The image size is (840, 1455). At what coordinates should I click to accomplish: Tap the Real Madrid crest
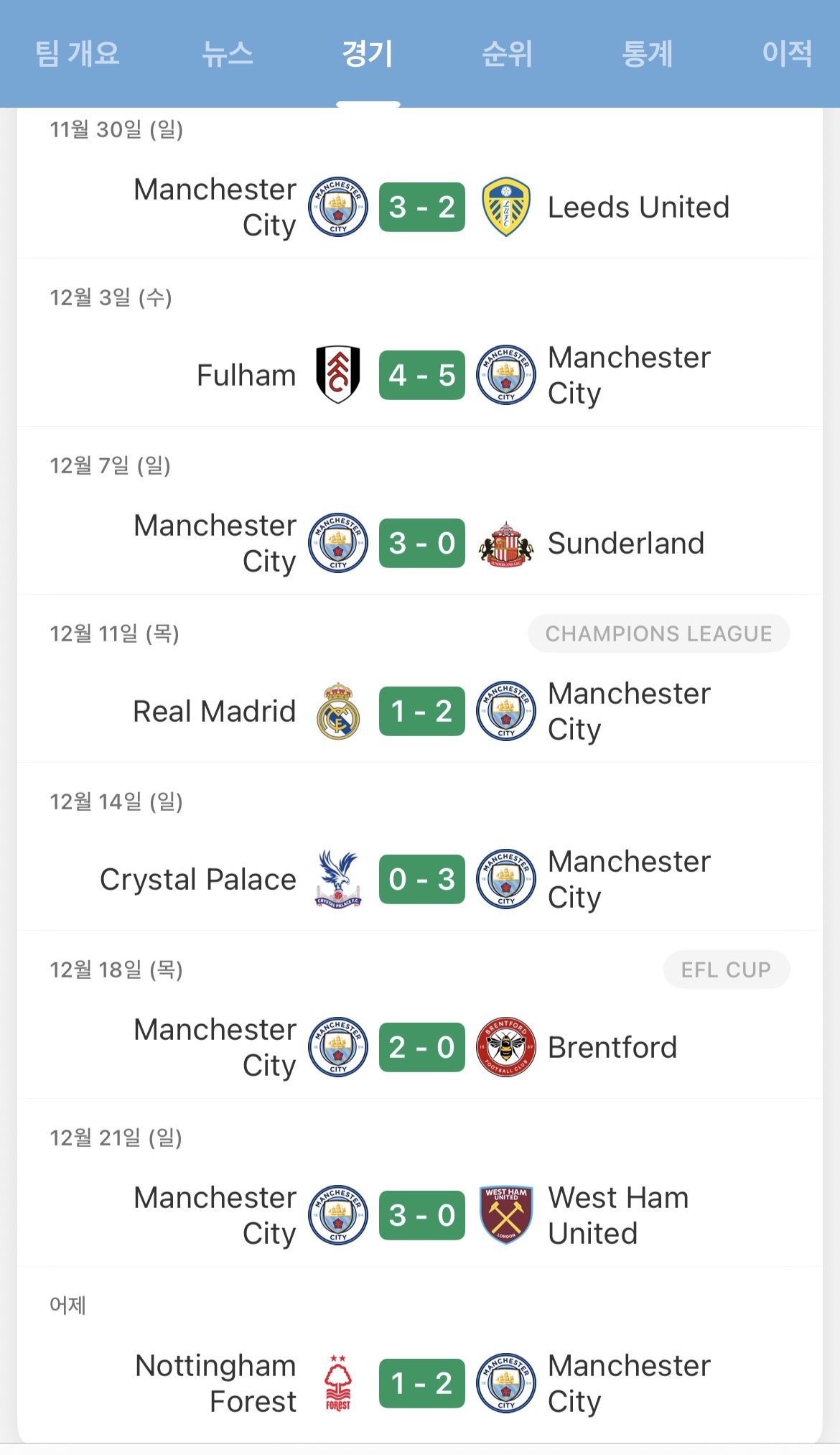point(337,711)
